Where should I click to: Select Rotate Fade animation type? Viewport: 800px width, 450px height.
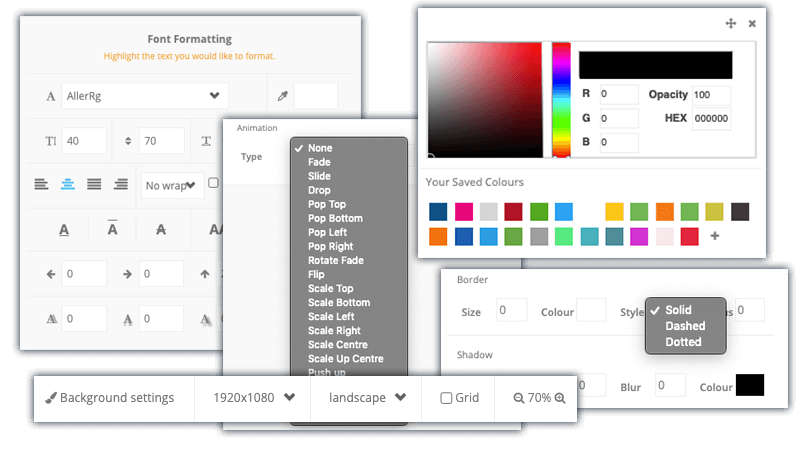click(x=335, y=260)
